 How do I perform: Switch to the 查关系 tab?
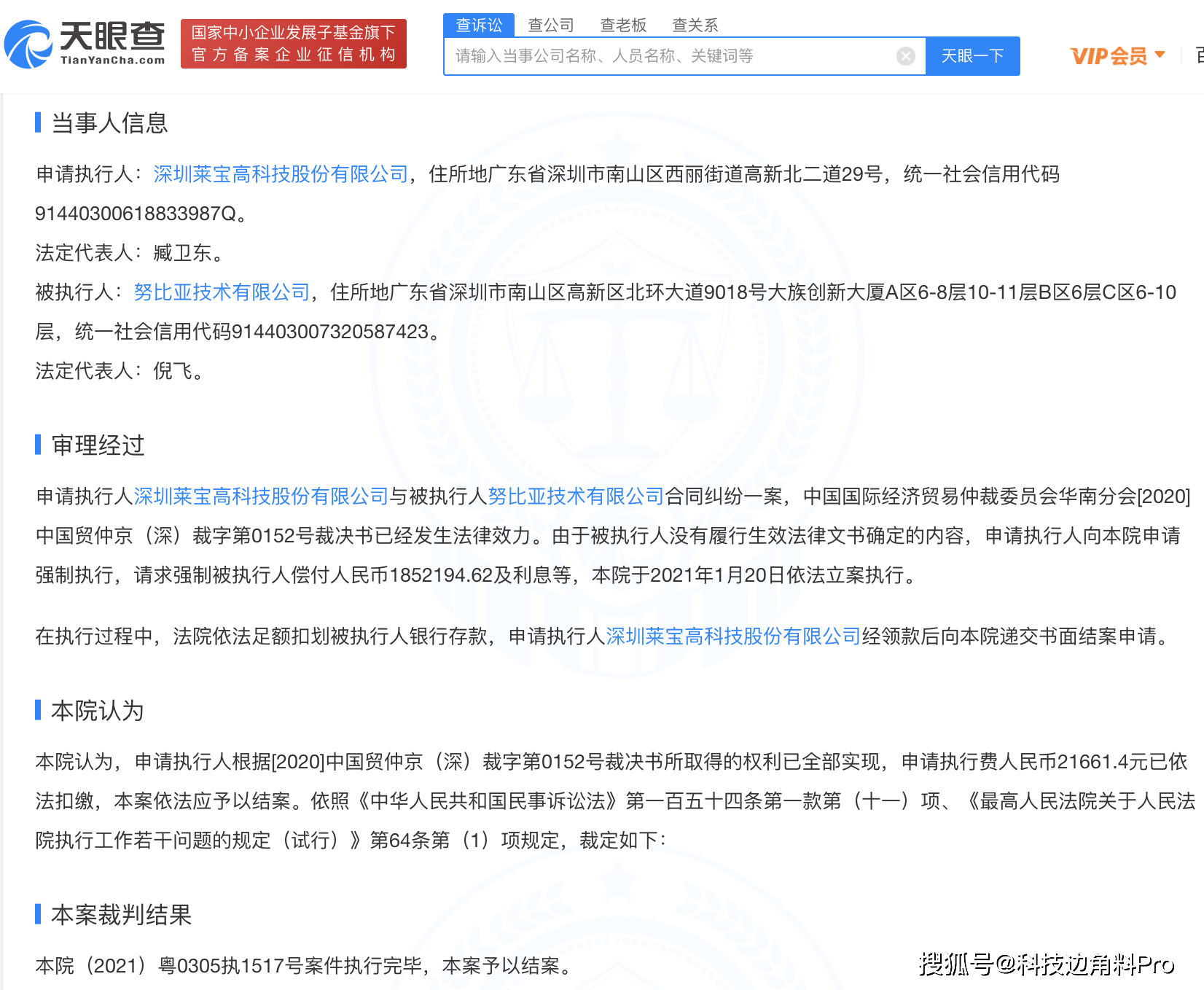[x=695, y=26]
